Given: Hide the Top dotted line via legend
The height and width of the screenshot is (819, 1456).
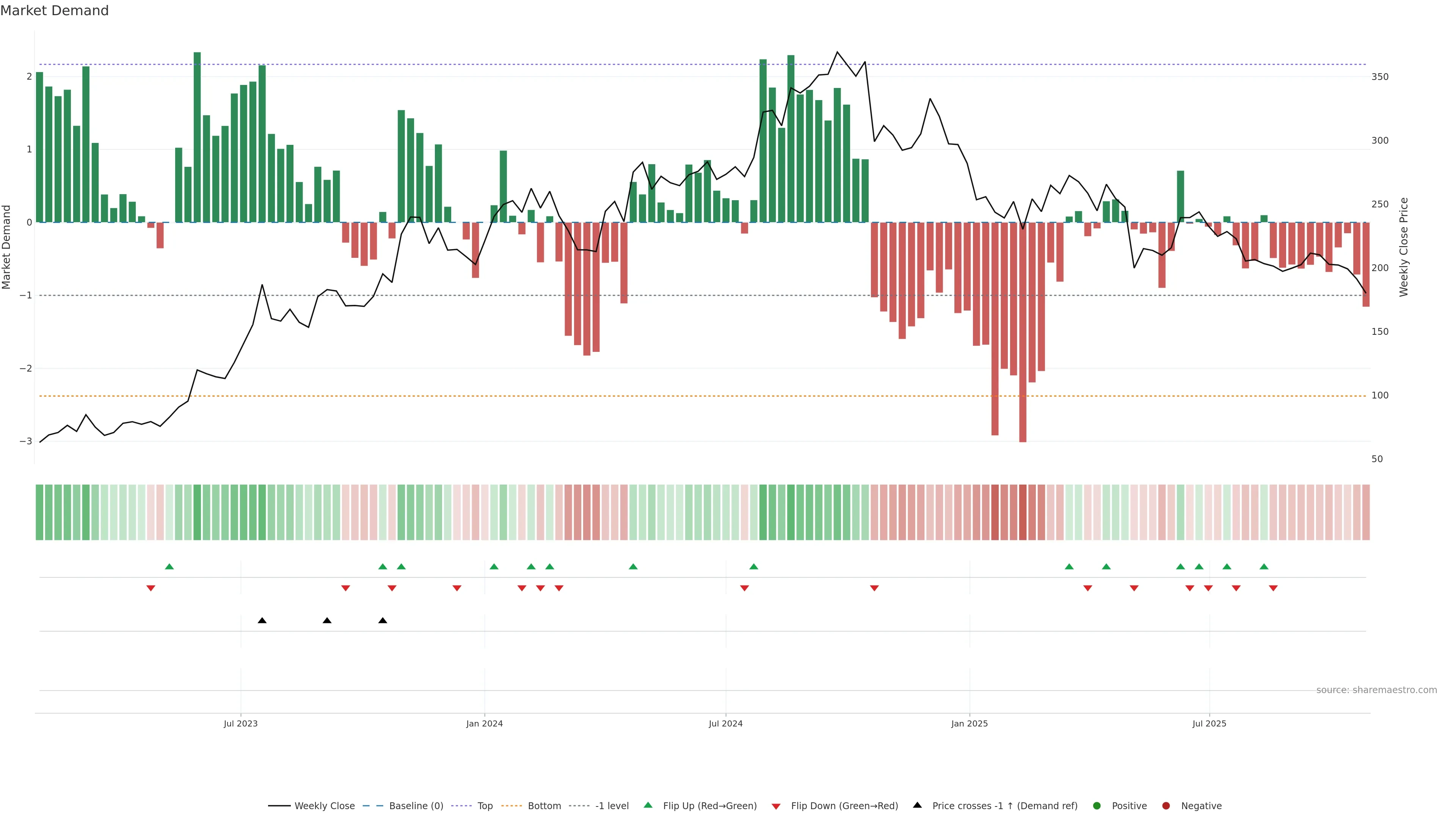Looking at the screenshot, I should click(485, 806).
